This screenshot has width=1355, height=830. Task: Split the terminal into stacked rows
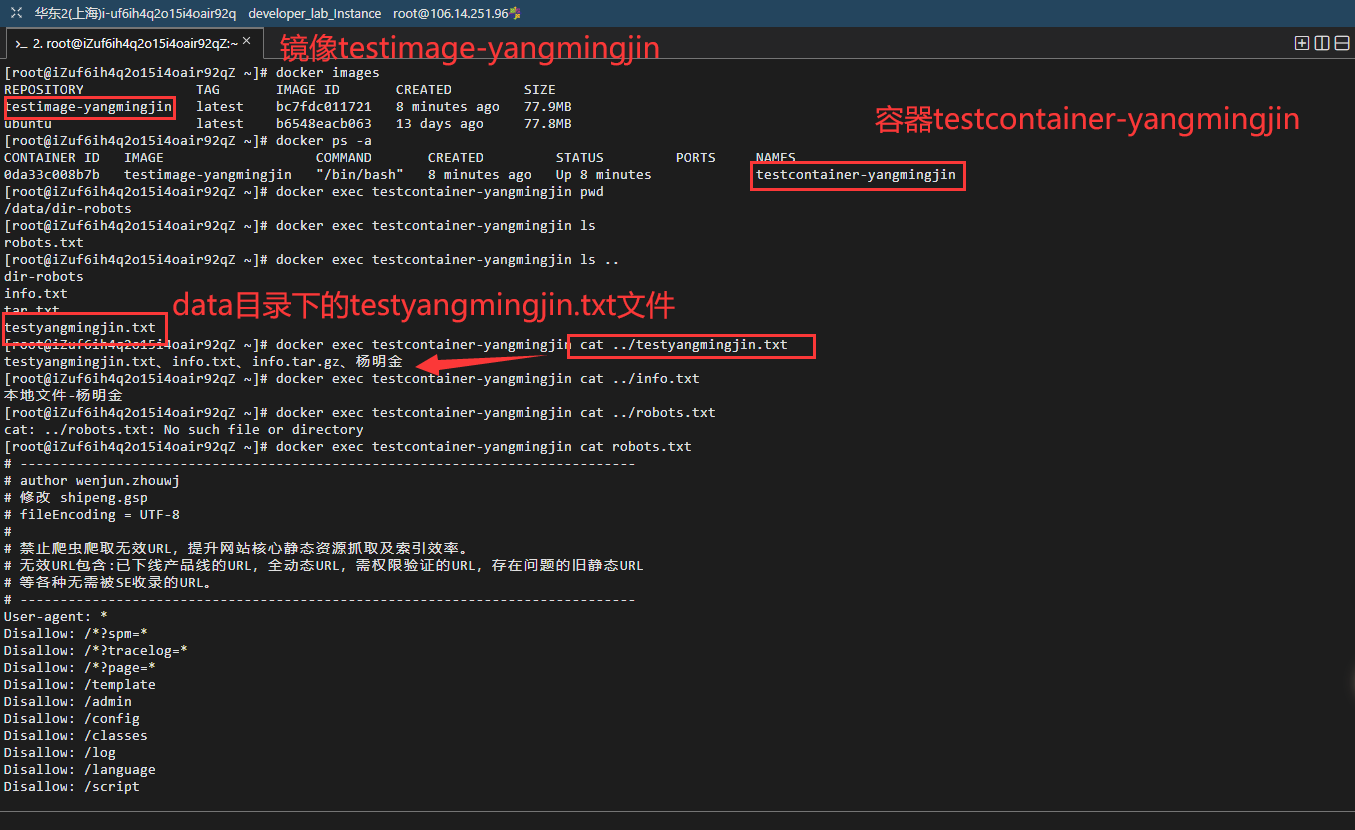click(x=1341, y=43)
